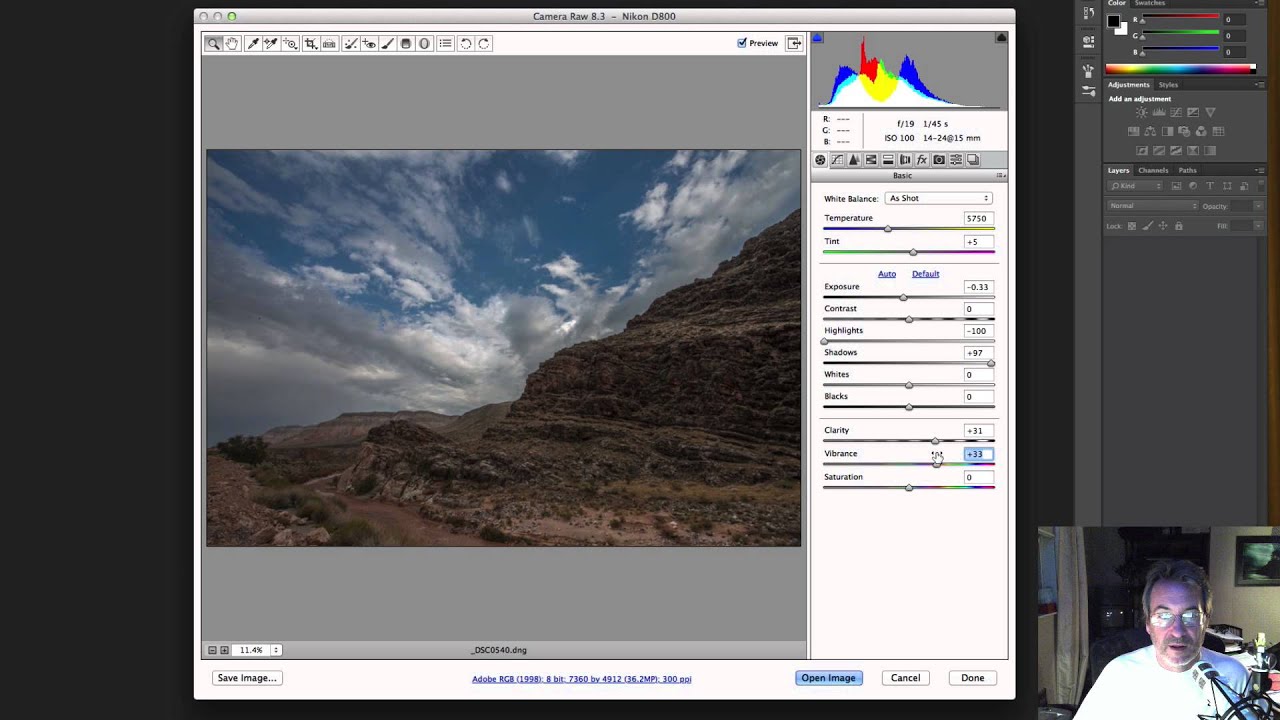Click the Cancel button
The width and height of the screenshot is (1280, 720).
pos(905,678)
